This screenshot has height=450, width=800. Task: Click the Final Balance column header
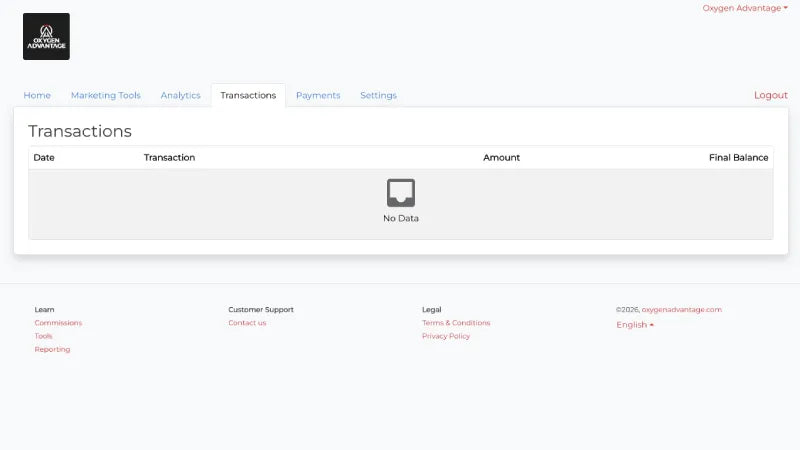click(738, 158)
